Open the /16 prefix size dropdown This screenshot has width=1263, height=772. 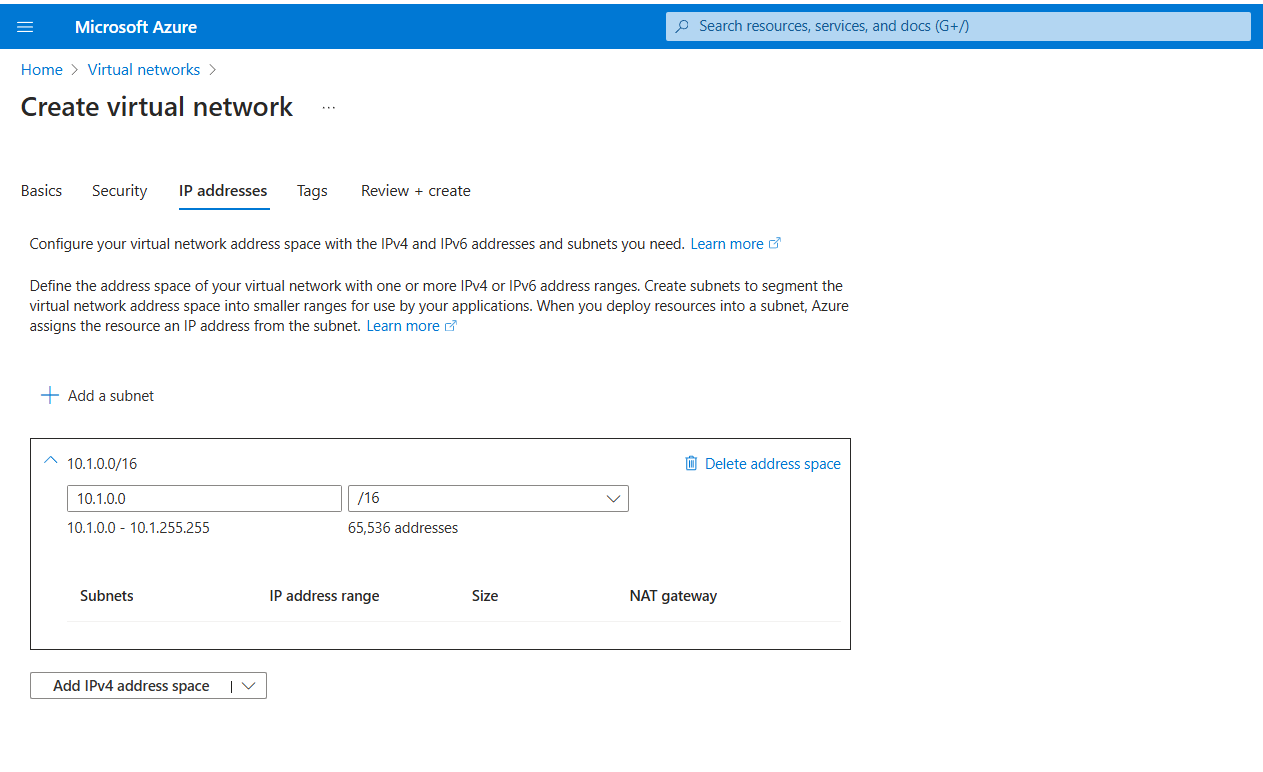(x=488, y=498)
